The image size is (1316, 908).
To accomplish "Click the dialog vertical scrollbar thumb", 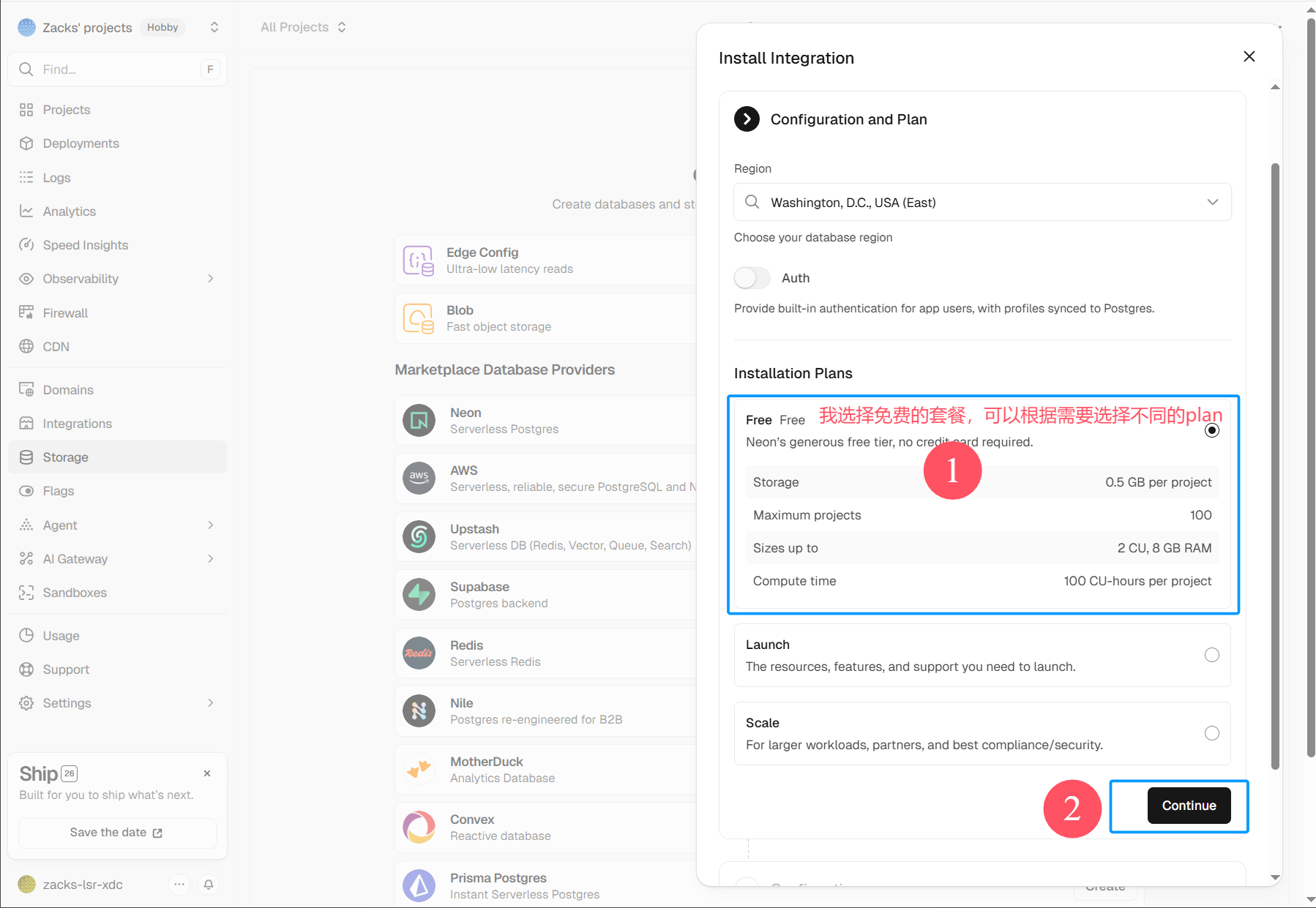I will (1275, 466).
